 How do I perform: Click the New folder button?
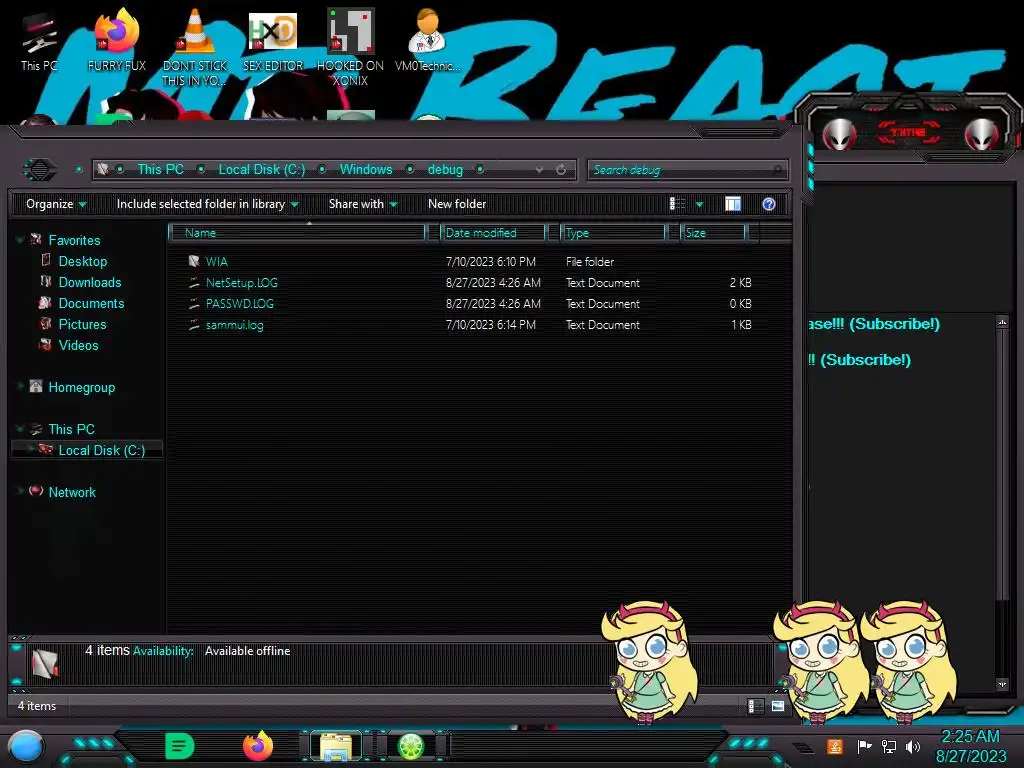(x=457, y=204)
